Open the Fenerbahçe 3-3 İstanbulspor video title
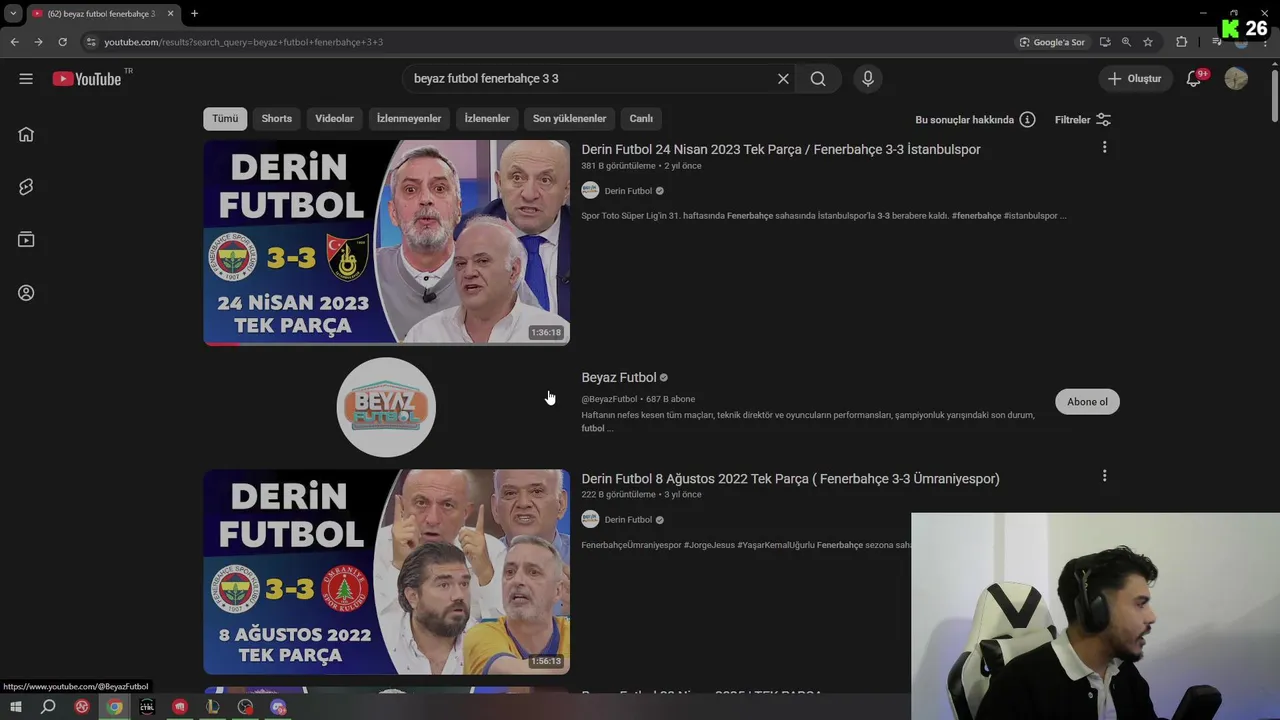This screenshot has height=720, width=1280. [x=781, y=149]
